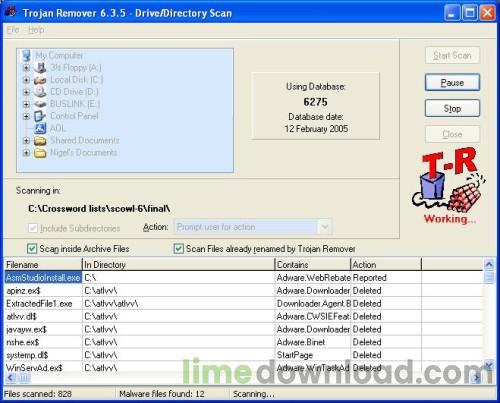This screenshot has height=403, width=500.
Task: Toggle the Include Subdirectories checkbox
Action: (33, 228)
